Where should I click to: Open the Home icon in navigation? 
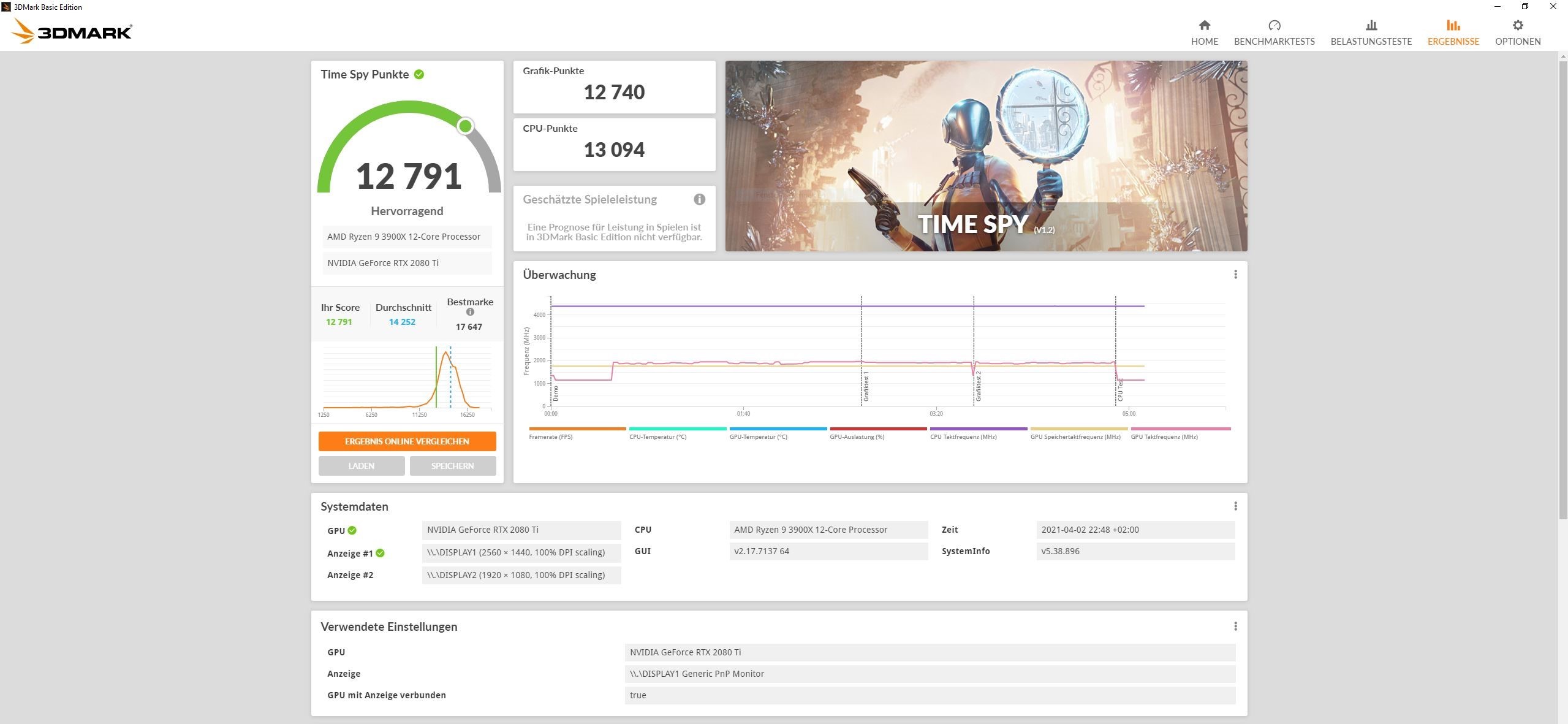(x=1204, y=26)
